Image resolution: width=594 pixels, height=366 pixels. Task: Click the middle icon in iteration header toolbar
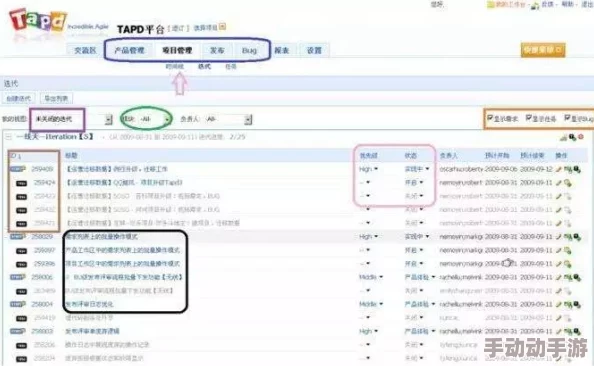(x=572, y=137)
